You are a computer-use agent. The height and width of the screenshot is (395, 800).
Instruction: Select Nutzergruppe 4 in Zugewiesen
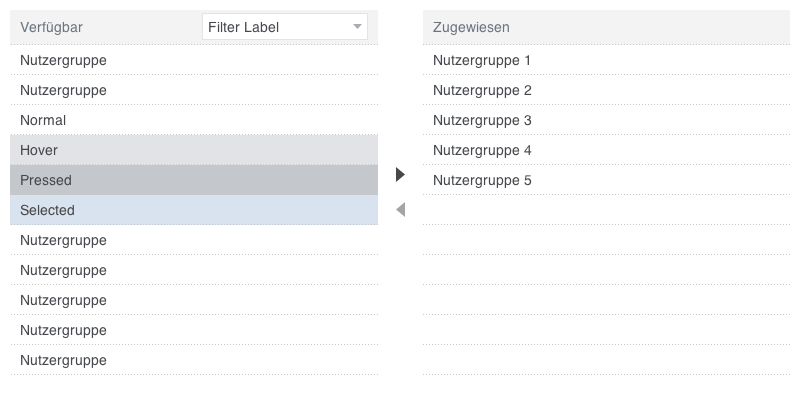[x=606, y=150]
